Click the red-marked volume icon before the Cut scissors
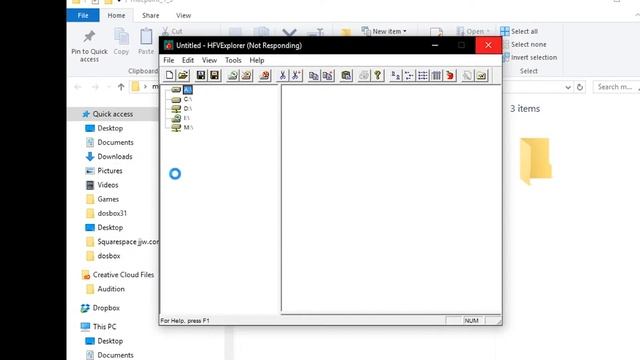 264,75
